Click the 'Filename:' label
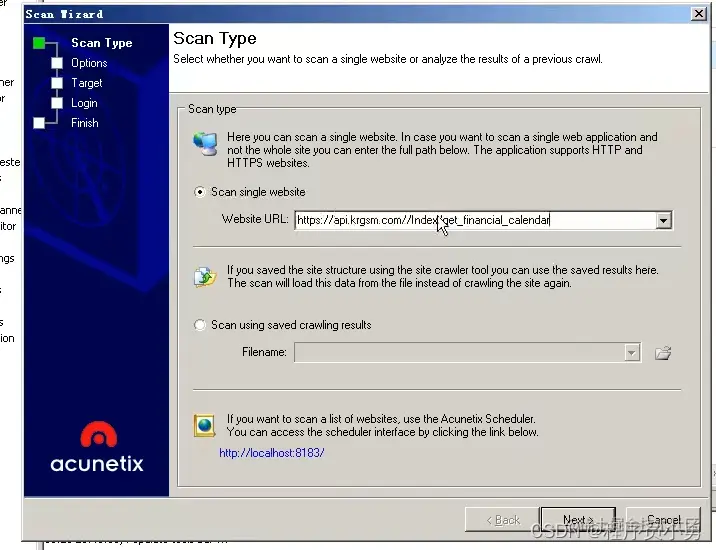Viewport: 716px width, 550px height. coord(264,352)
